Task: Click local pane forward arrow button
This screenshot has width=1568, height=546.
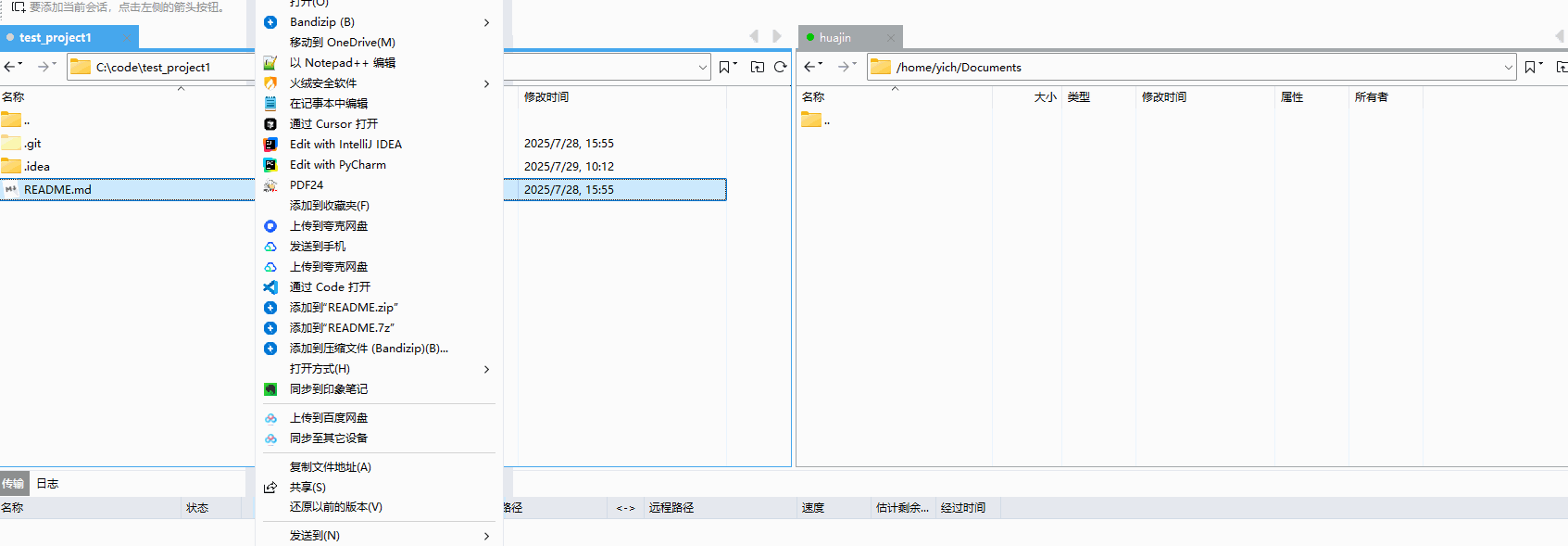Action: (45, 67)
